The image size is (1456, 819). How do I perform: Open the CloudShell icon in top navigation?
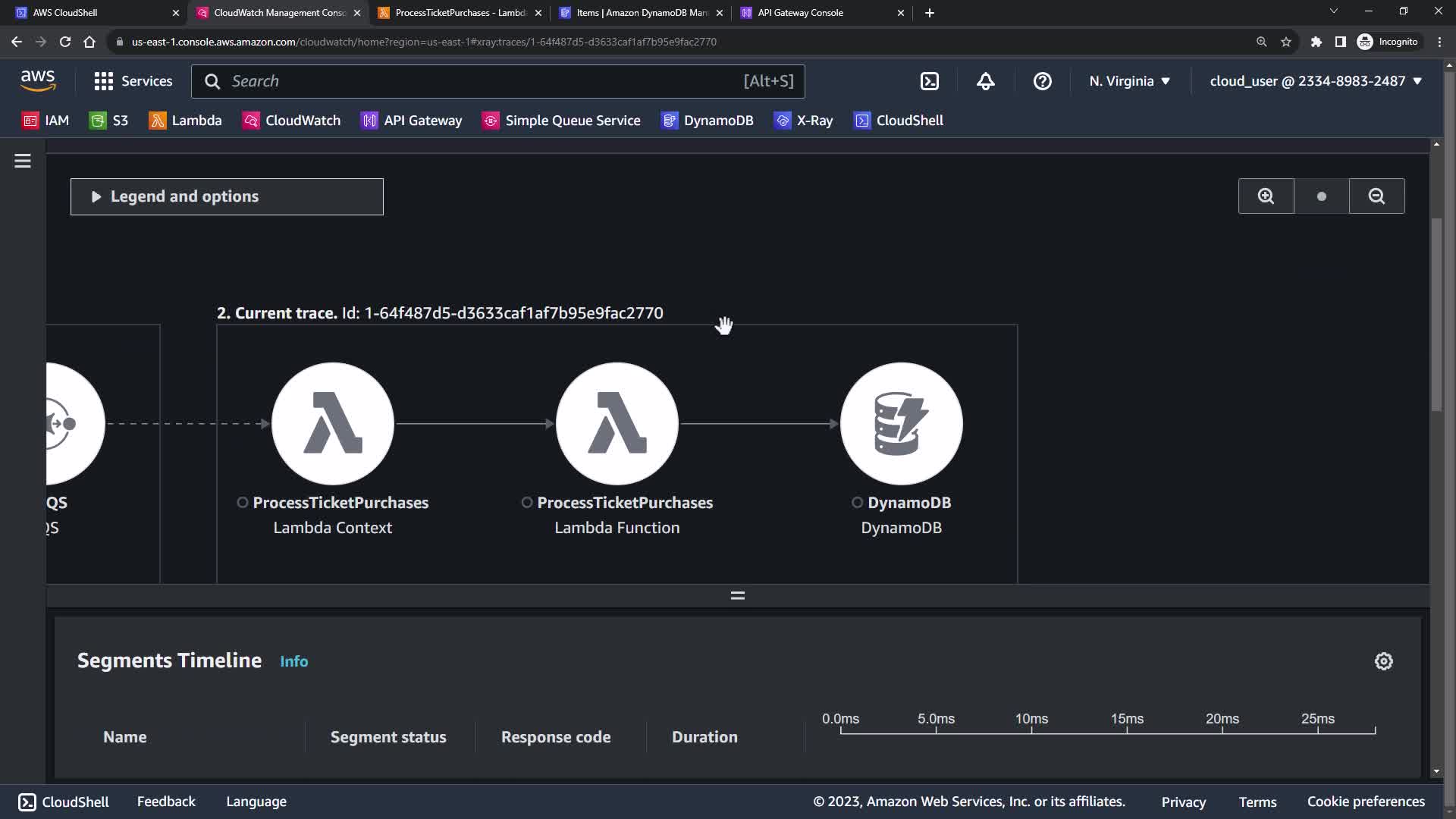929,81
